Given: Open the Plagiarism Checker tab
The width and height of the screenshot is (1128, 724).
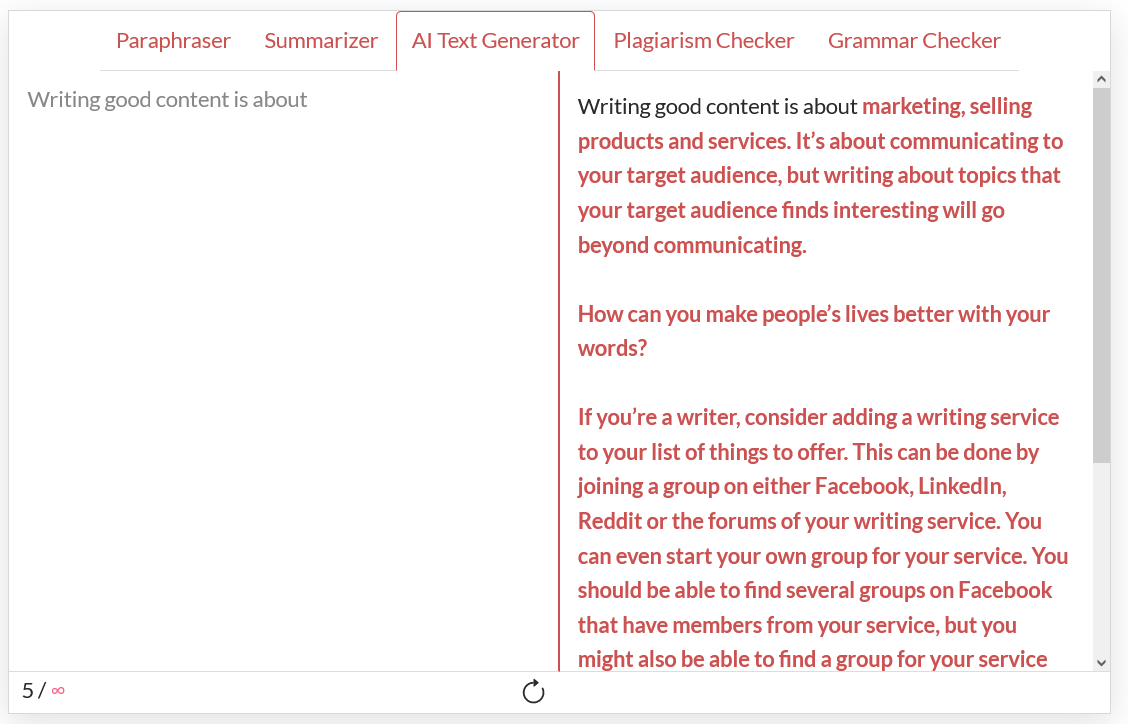Looking at the screenshot, I should (x=704, y=41).
